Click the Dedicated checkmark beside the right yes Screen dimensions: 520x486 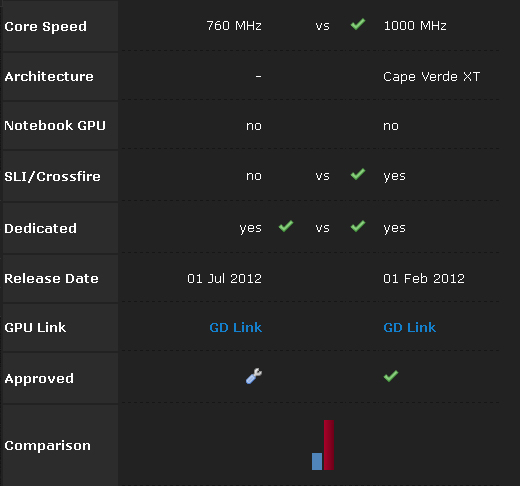[358, 226]
